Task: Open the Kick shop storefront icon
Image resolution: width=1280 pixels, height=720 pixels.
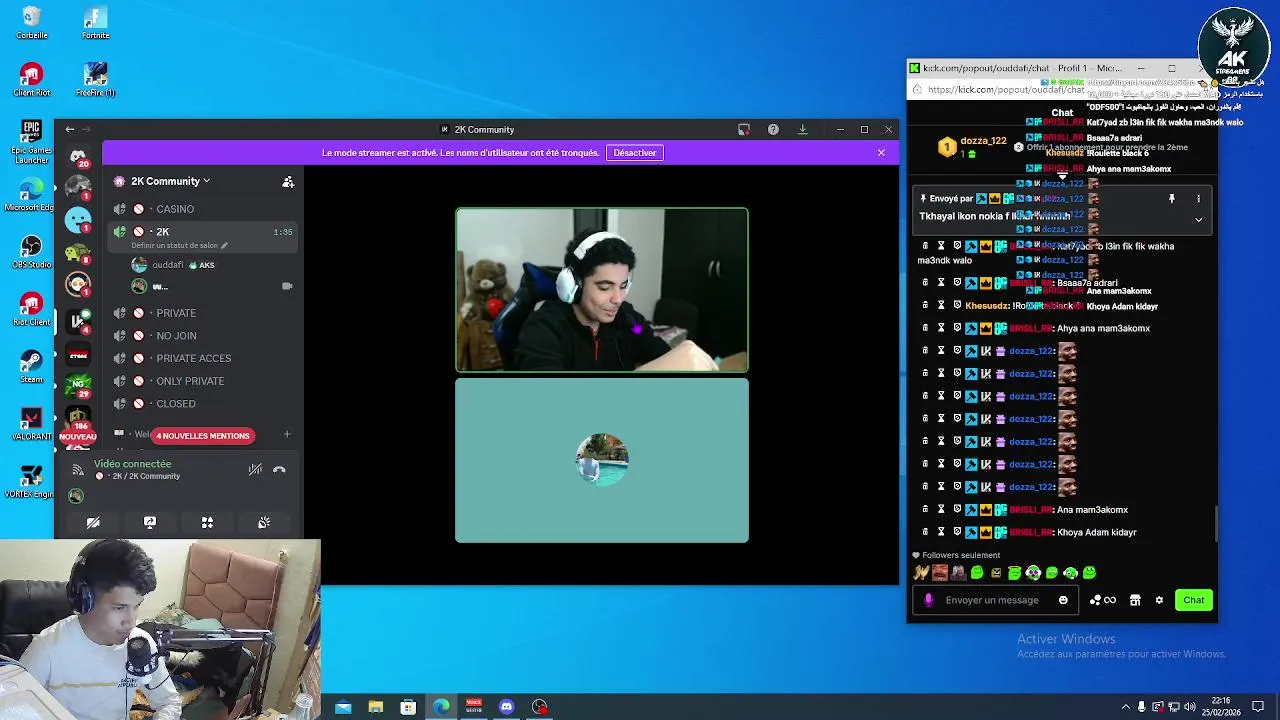Action: [1135, 600]
